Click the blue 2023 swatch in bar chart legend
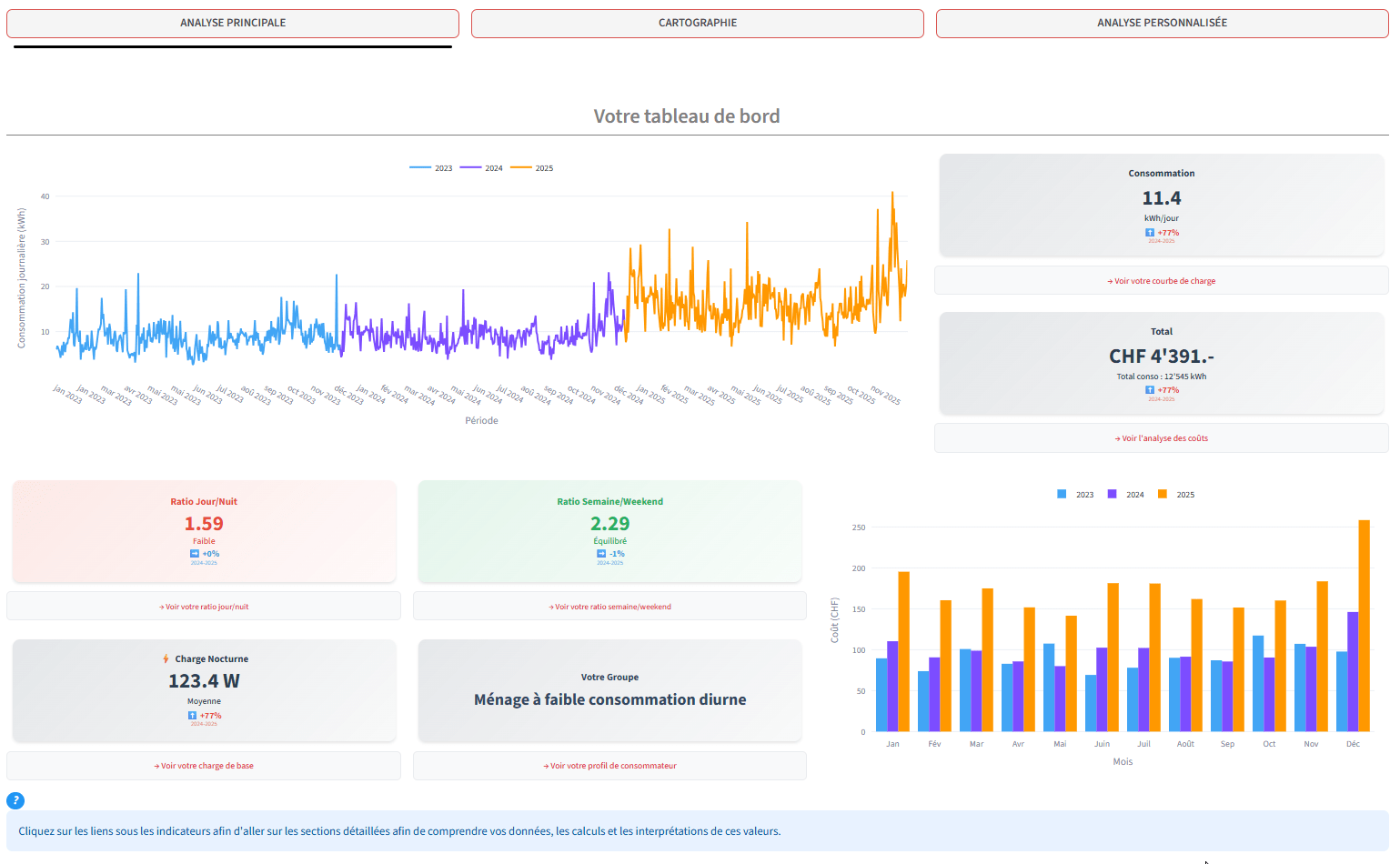The height and width of the screenshot is (864, 1400). coord(1062,494)
